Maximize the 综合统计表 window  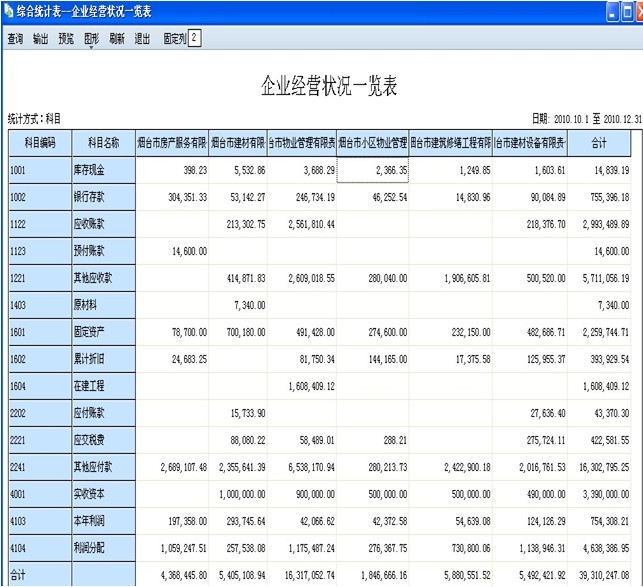[x=627, y=12]
